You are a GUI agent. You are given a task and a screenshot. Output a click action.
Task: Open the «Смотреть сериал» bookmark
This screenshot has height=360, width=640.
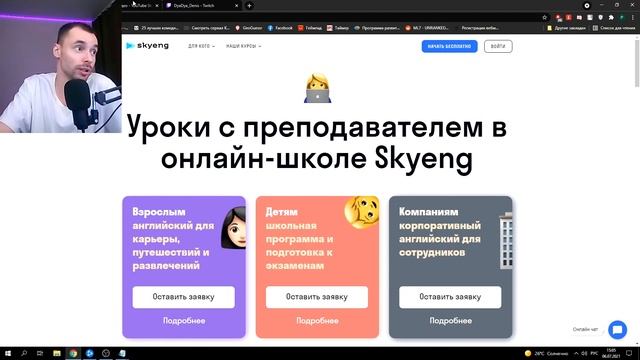coord(207,28)
